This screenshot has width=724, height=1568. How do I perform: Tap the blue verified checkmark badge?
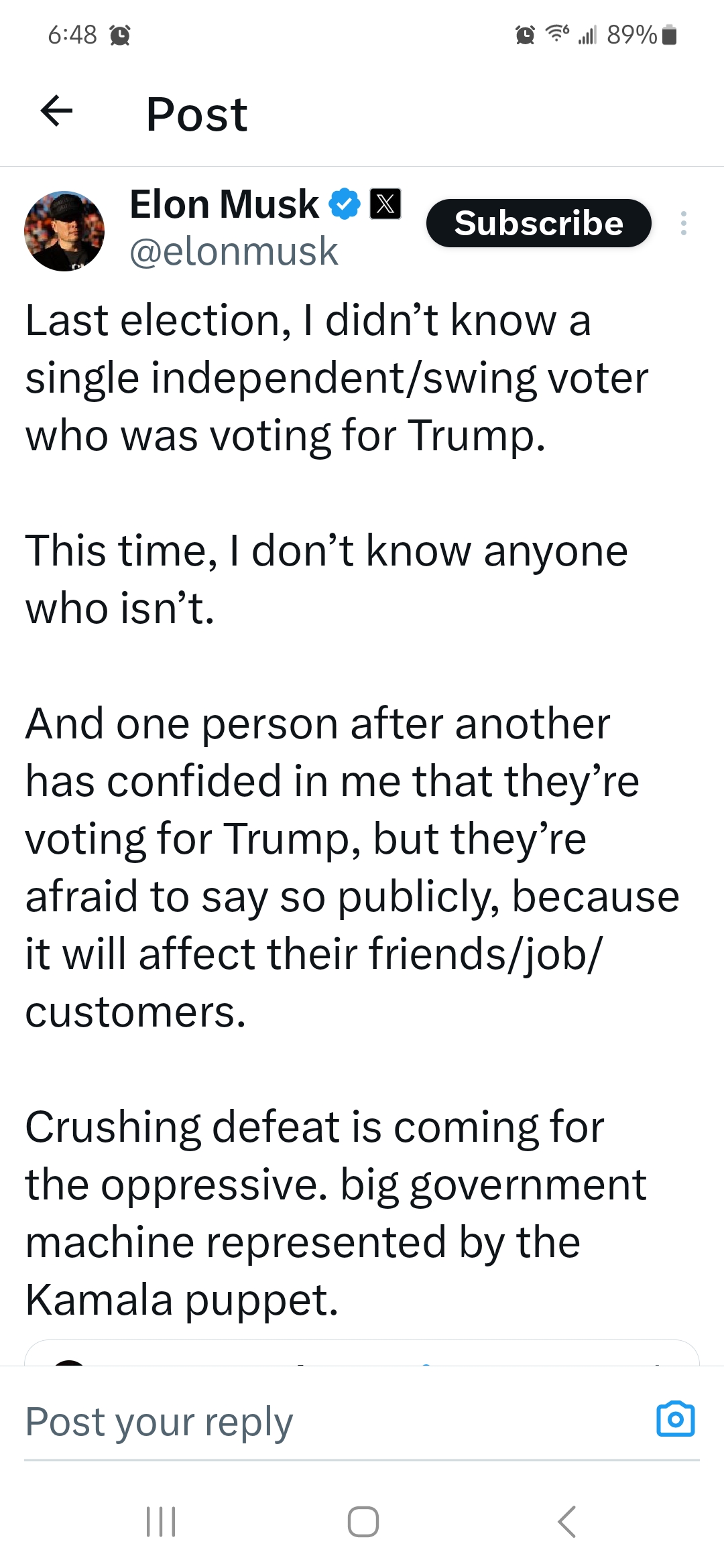[344, 204]
